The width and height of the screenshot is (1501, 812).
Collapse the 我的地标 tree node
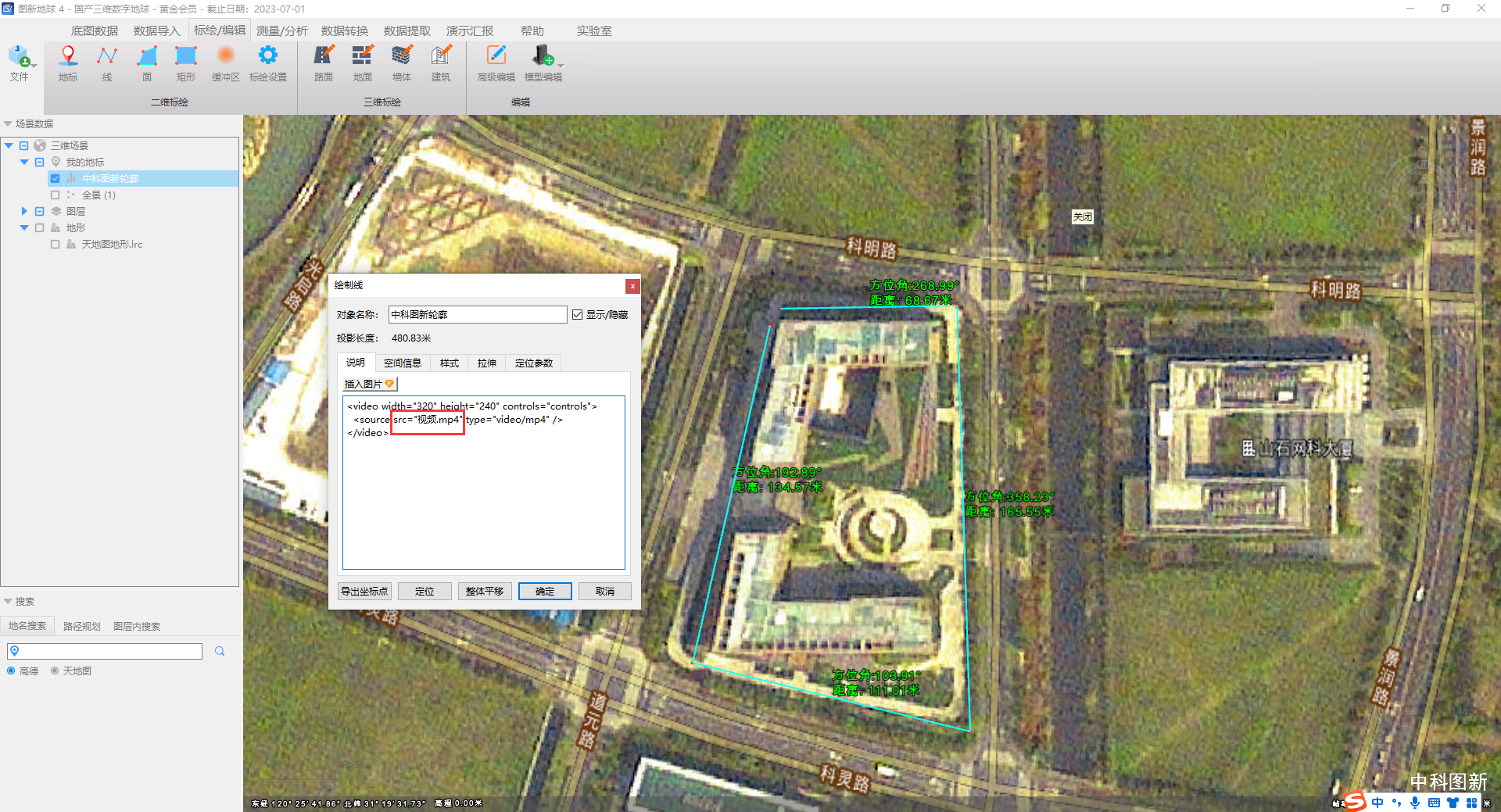point(24,162)
